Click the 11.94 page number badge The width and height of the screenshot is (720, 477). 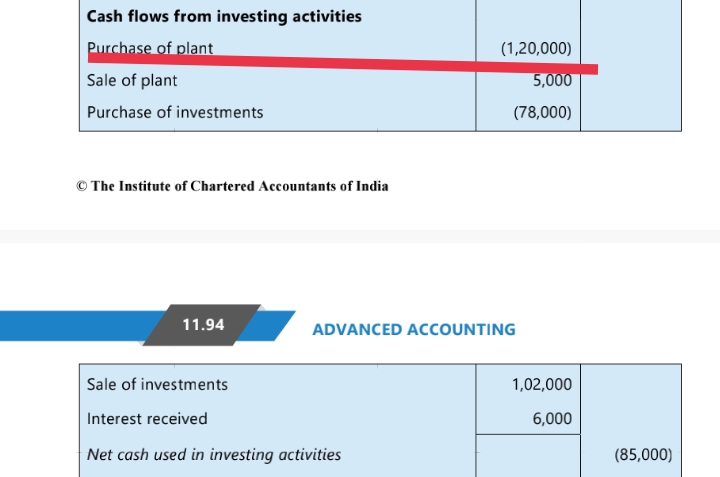(203, 325)
